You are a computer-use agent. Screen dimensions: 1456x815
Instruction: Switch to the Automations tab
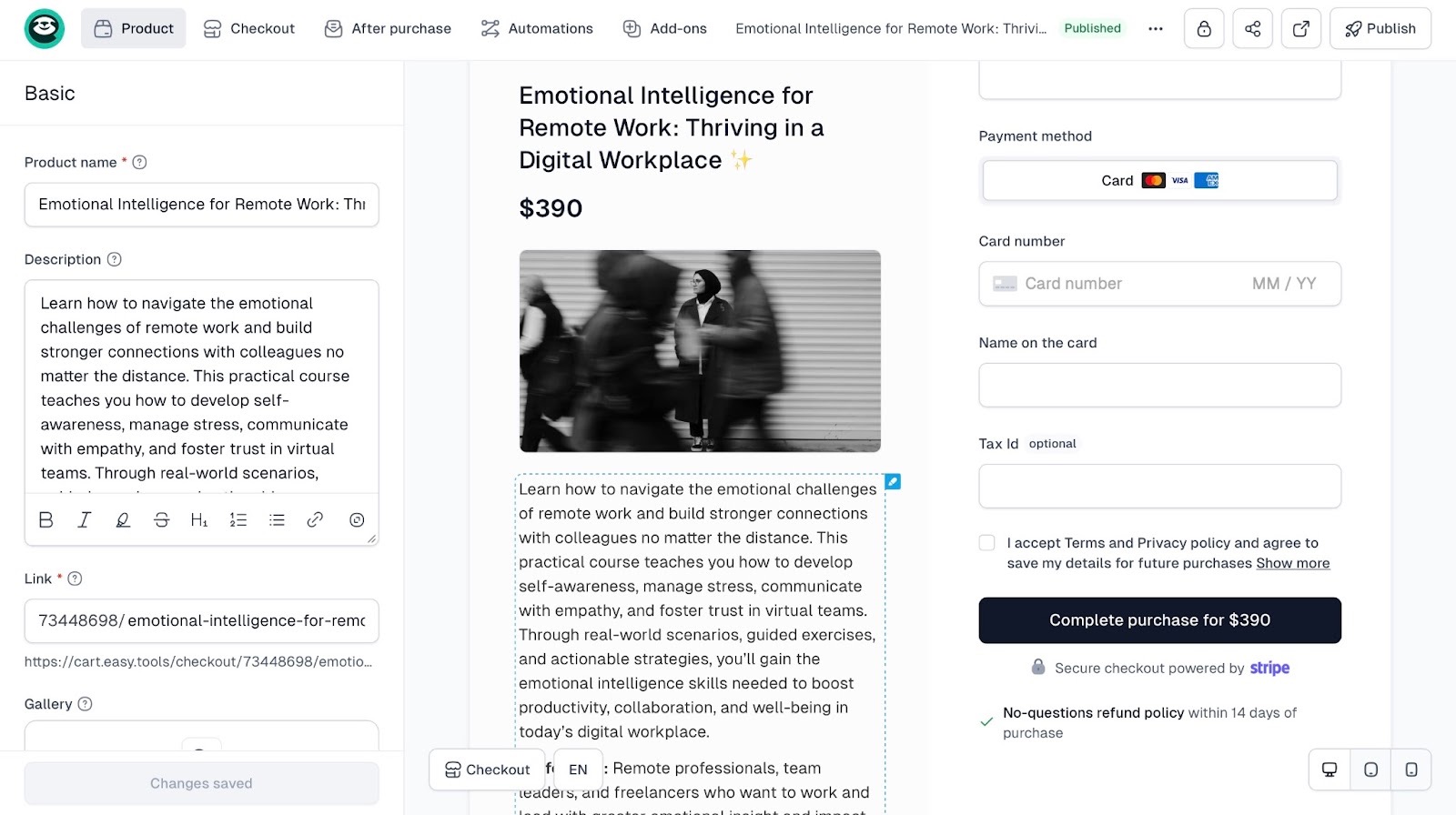[537, 28]
